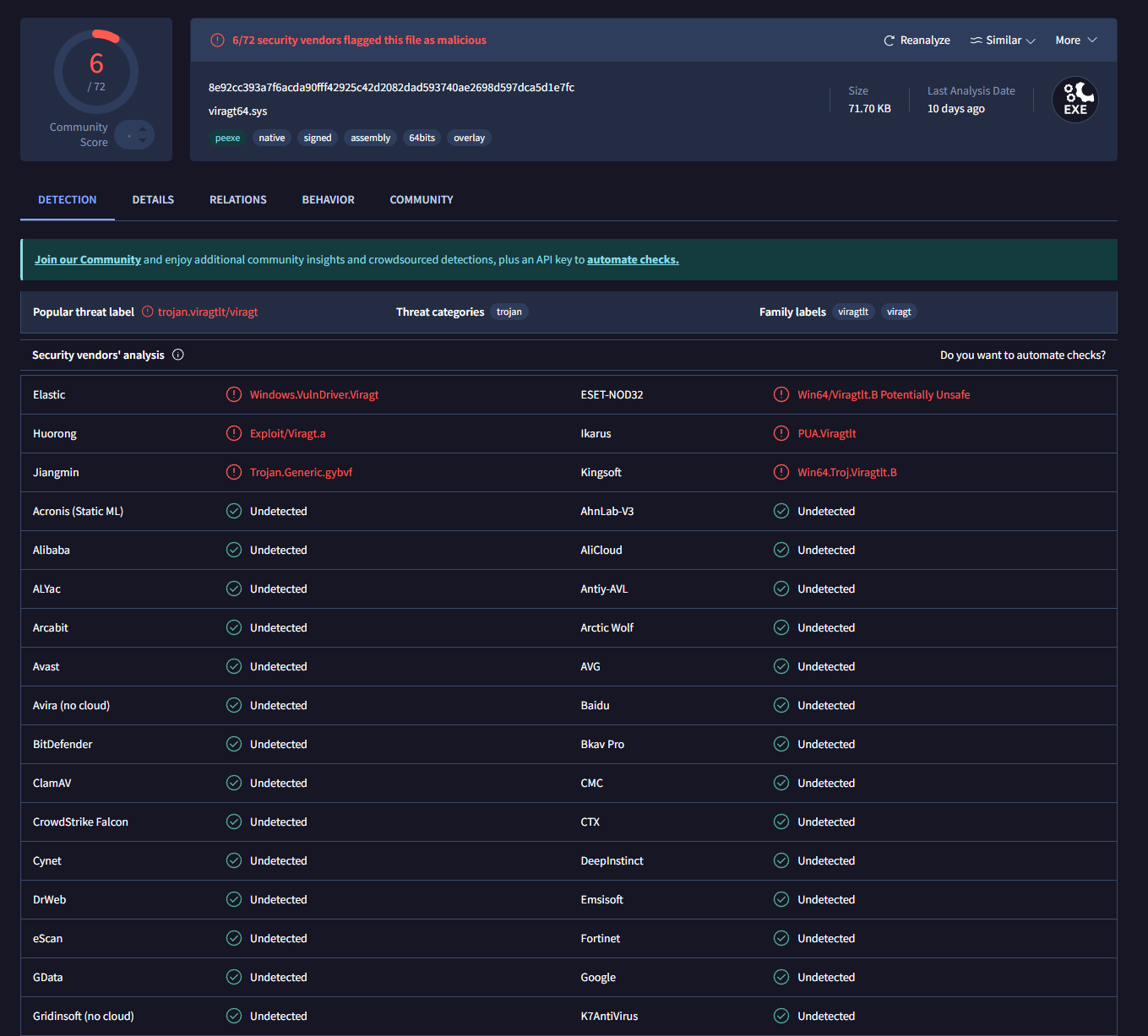Click the checkmark icon in the AVG row
Screen dimensions: 1148x1036
tap(781, 666)
